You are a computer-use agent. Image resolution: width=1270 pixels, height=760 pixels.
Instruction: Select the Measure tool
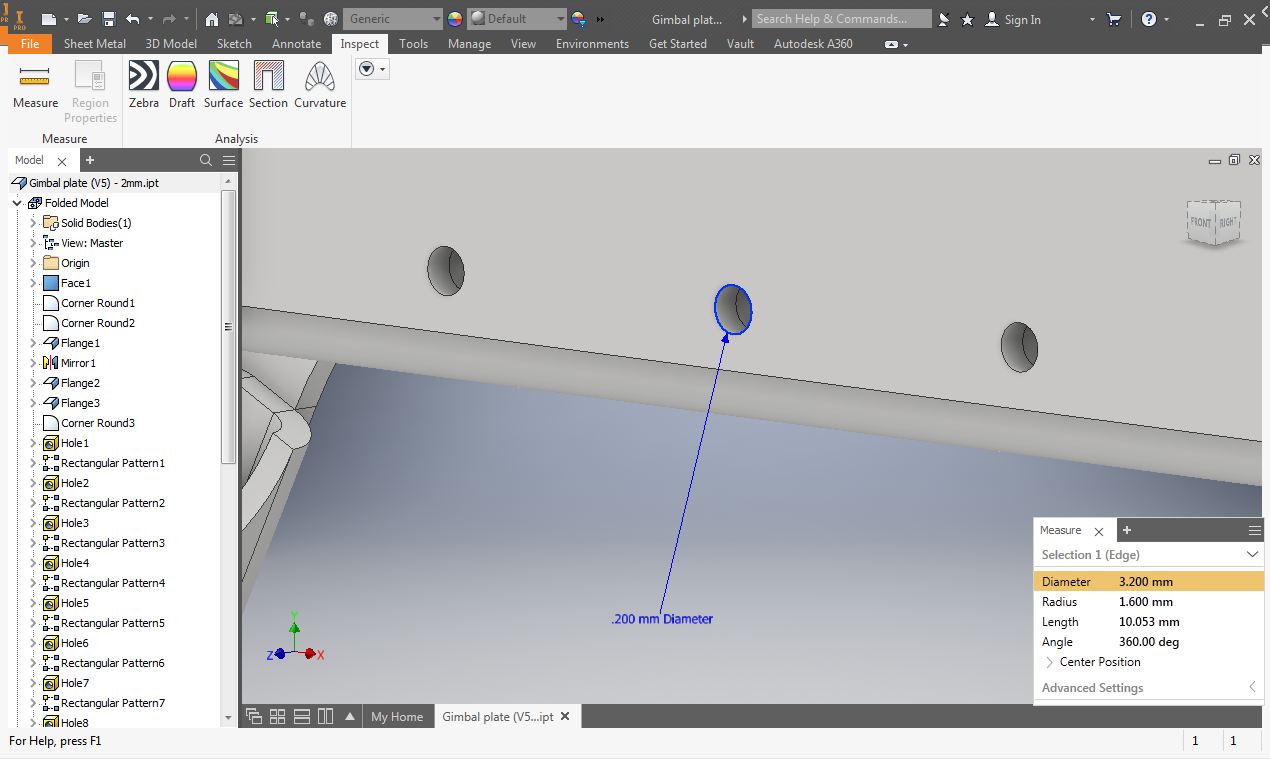point(34,85)
